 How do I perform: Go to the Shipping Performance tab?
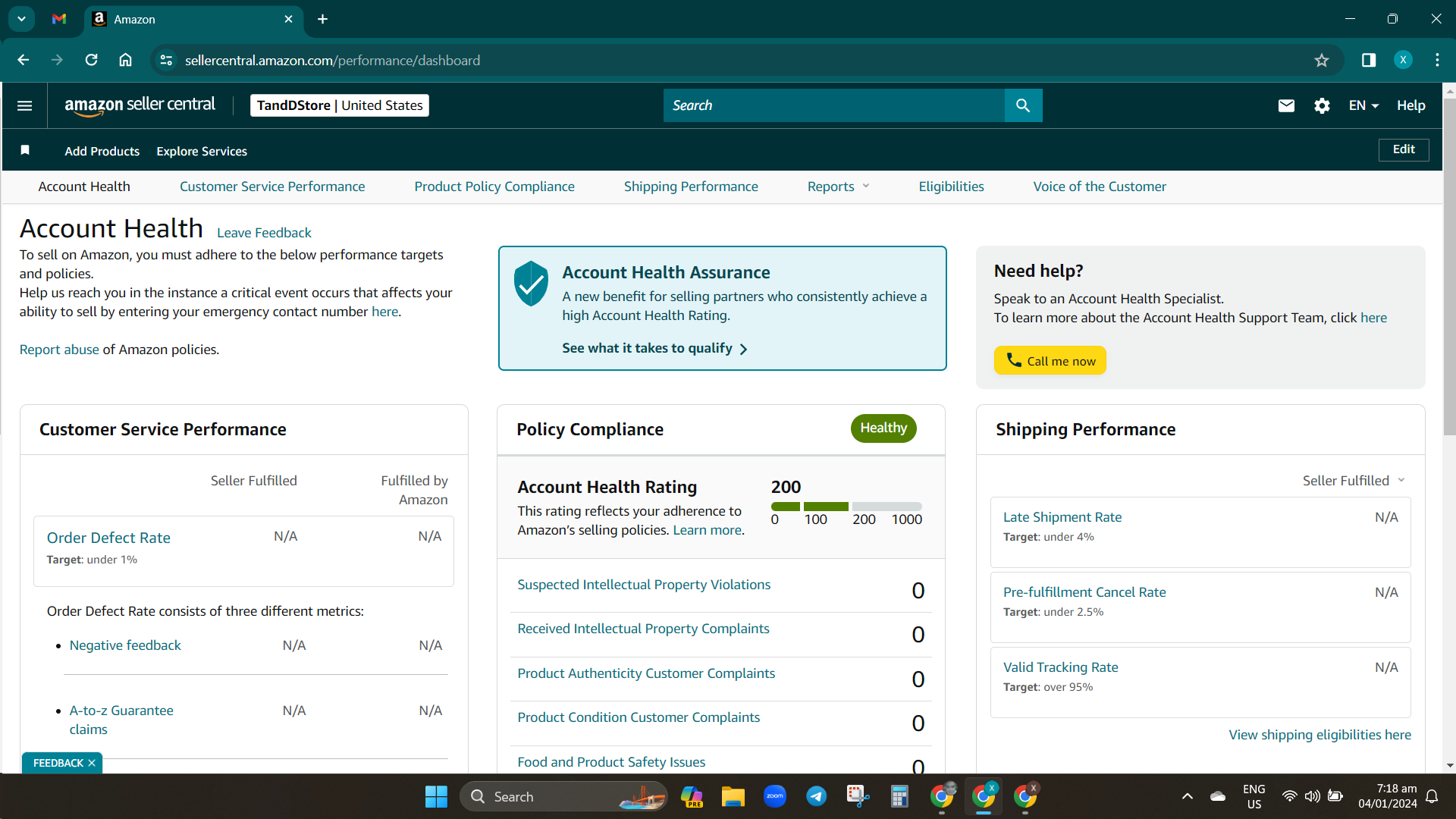click(x=691, y=187)
